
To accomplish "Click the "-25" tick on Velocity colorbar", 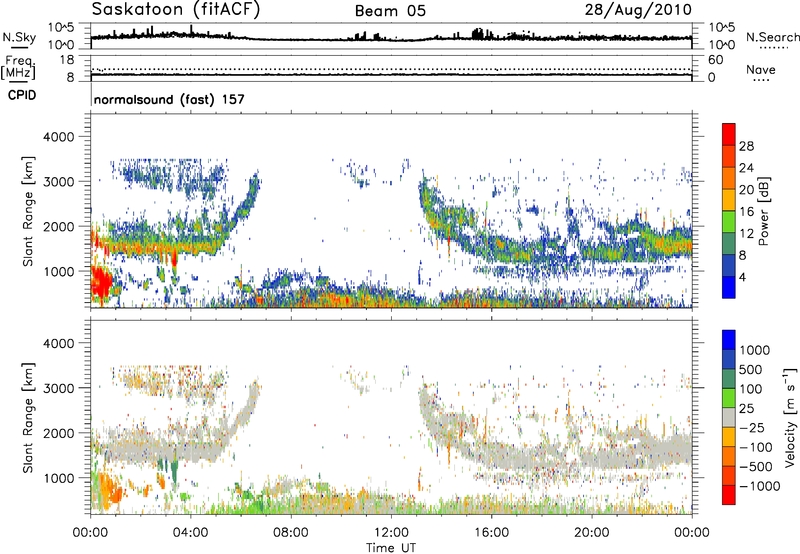I will click(752, 427).
